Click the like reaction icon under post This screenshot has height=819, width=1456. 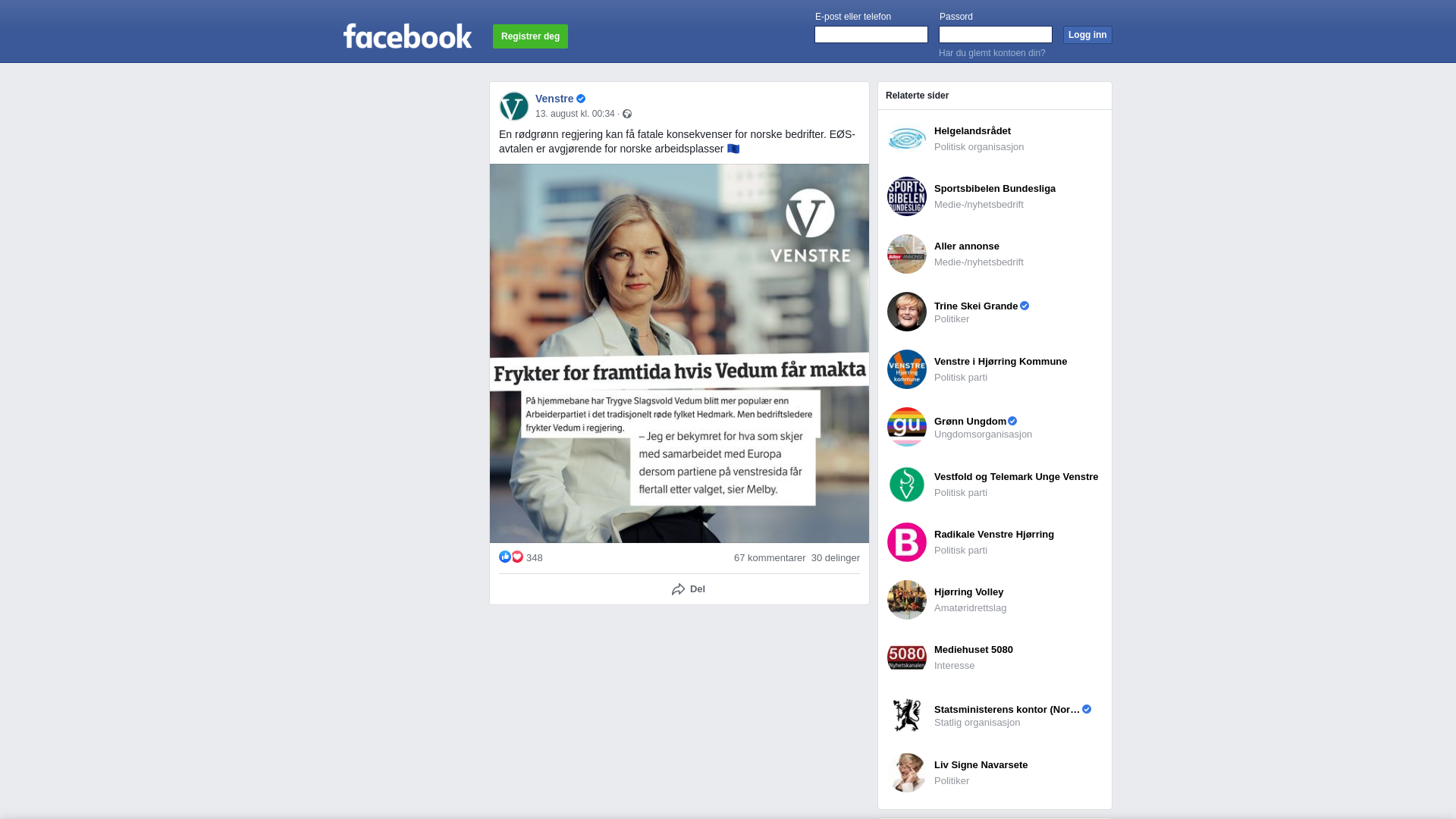click(505, 557)
